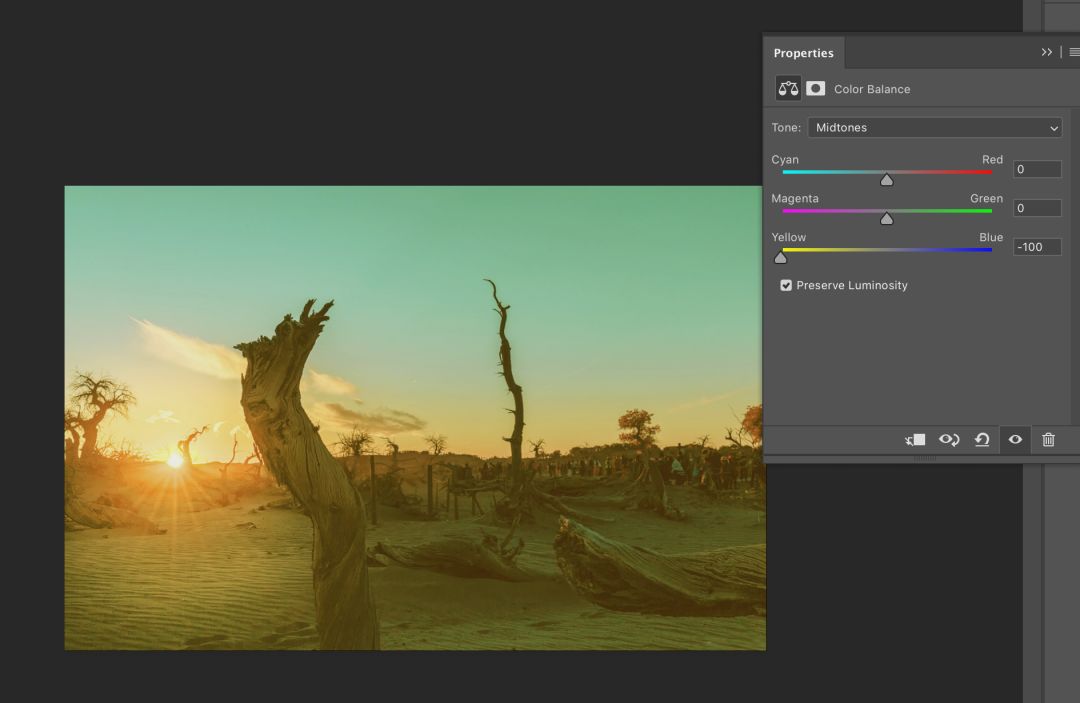
Task: Click the clip to layer icon
Action: [915, 440]
